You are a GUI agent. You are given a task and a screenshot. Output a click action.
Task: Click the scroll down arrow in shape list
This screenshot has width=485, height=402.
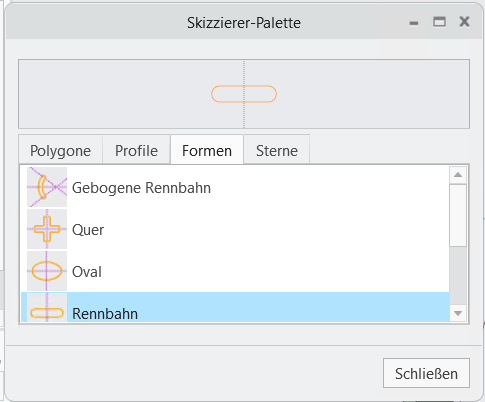(x=458, y=313)
